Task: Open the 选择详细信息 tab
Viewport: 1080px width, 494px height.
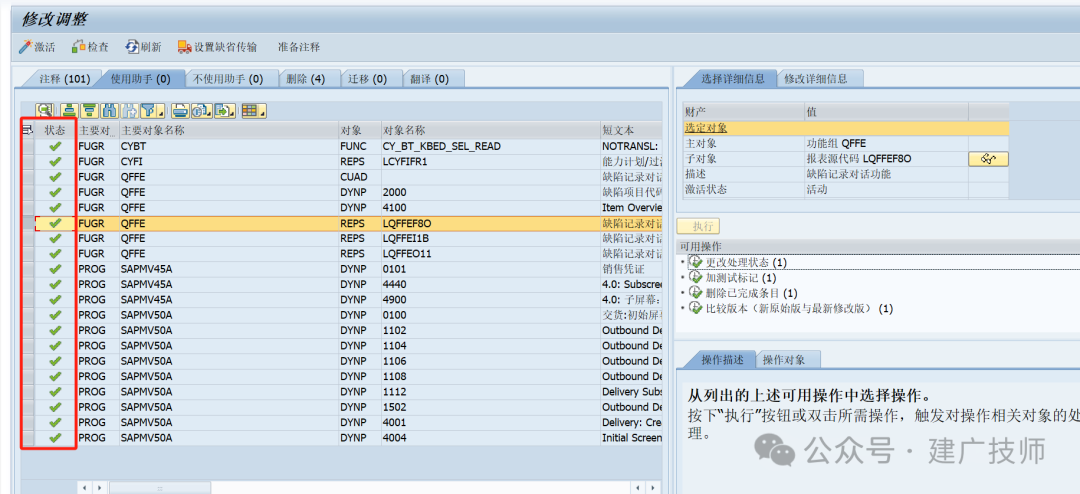Action: coord(733,79)
